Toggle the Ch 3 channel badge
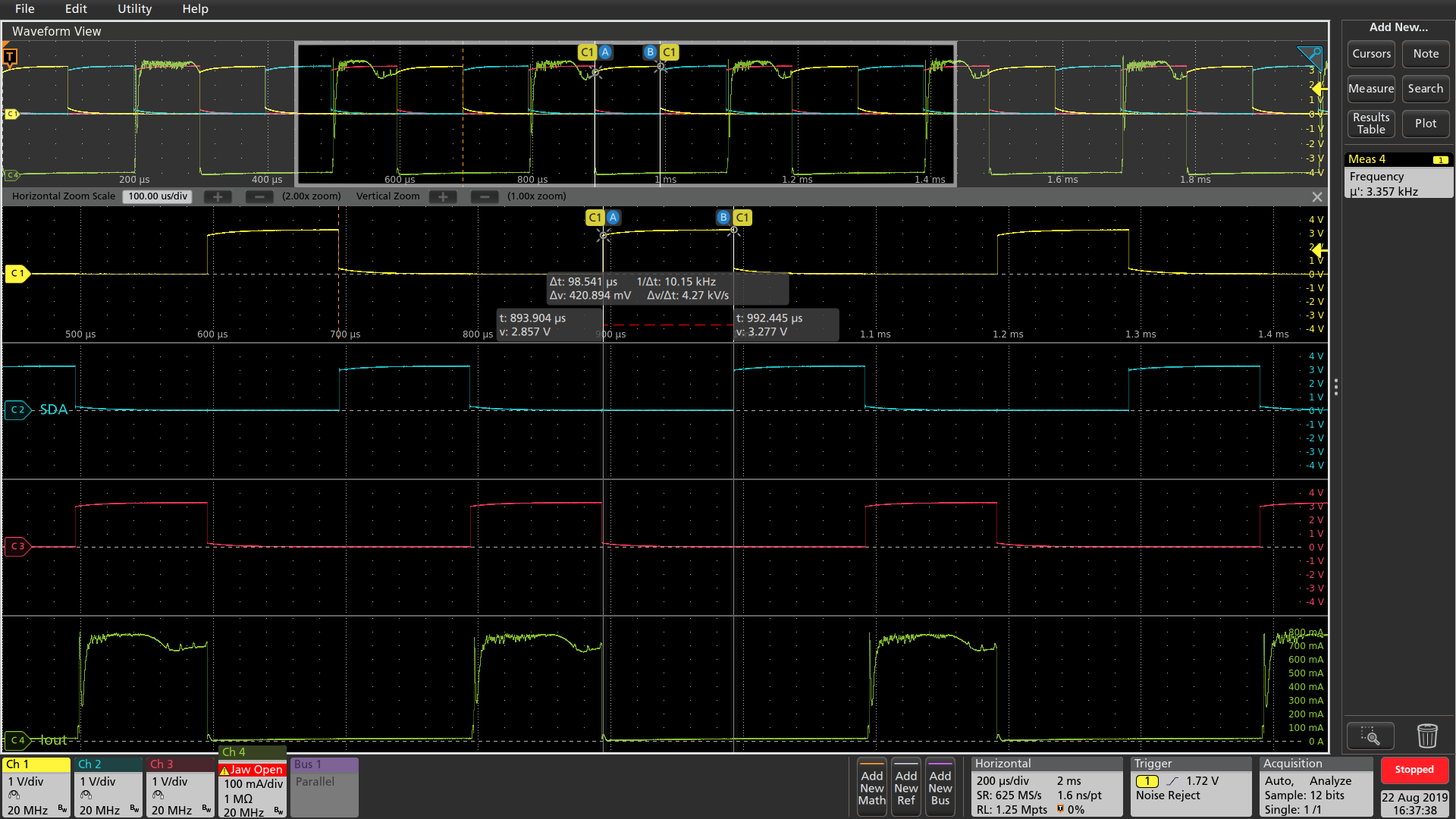The image size is (1456, 819). [180, 787]
